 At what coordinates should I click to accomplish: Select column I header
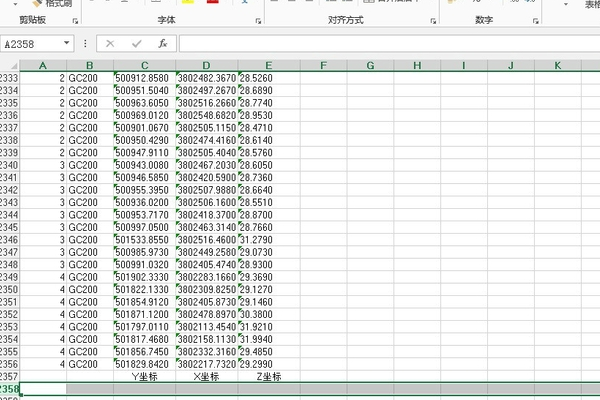pyautogui.click(x=464, y=65)
